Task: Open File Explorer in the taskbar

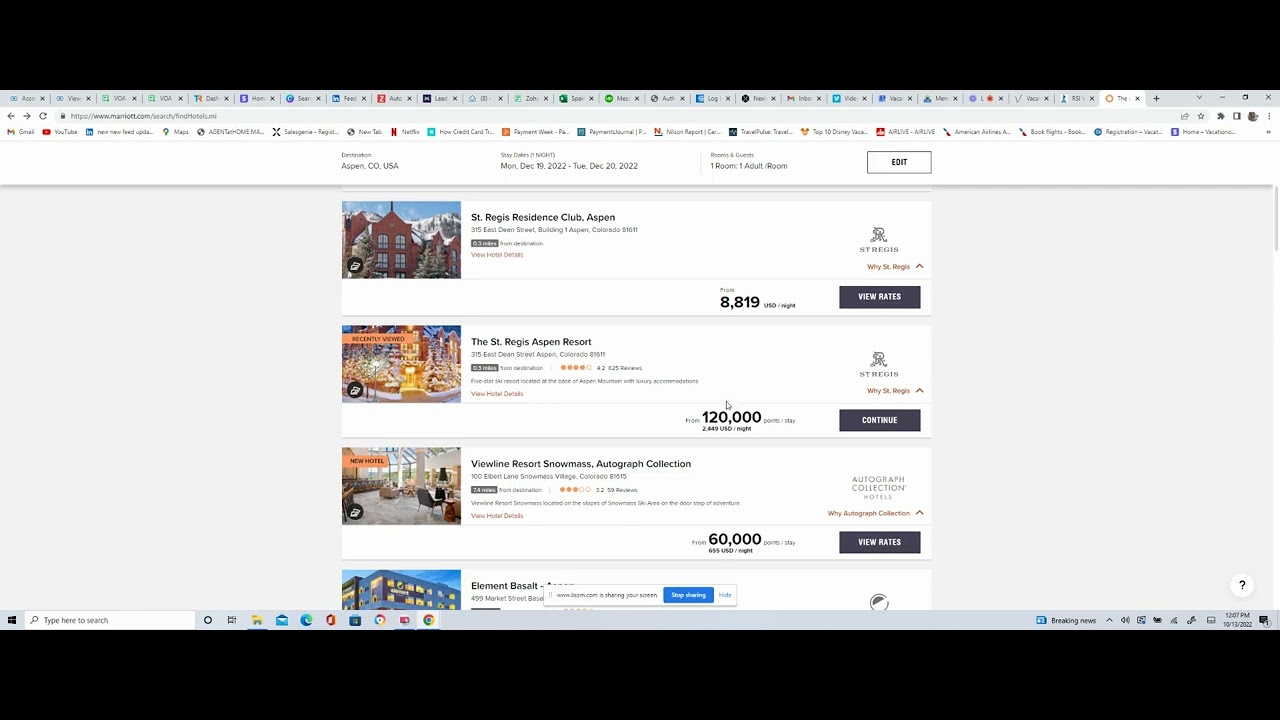Action: (x=257, y=620)
